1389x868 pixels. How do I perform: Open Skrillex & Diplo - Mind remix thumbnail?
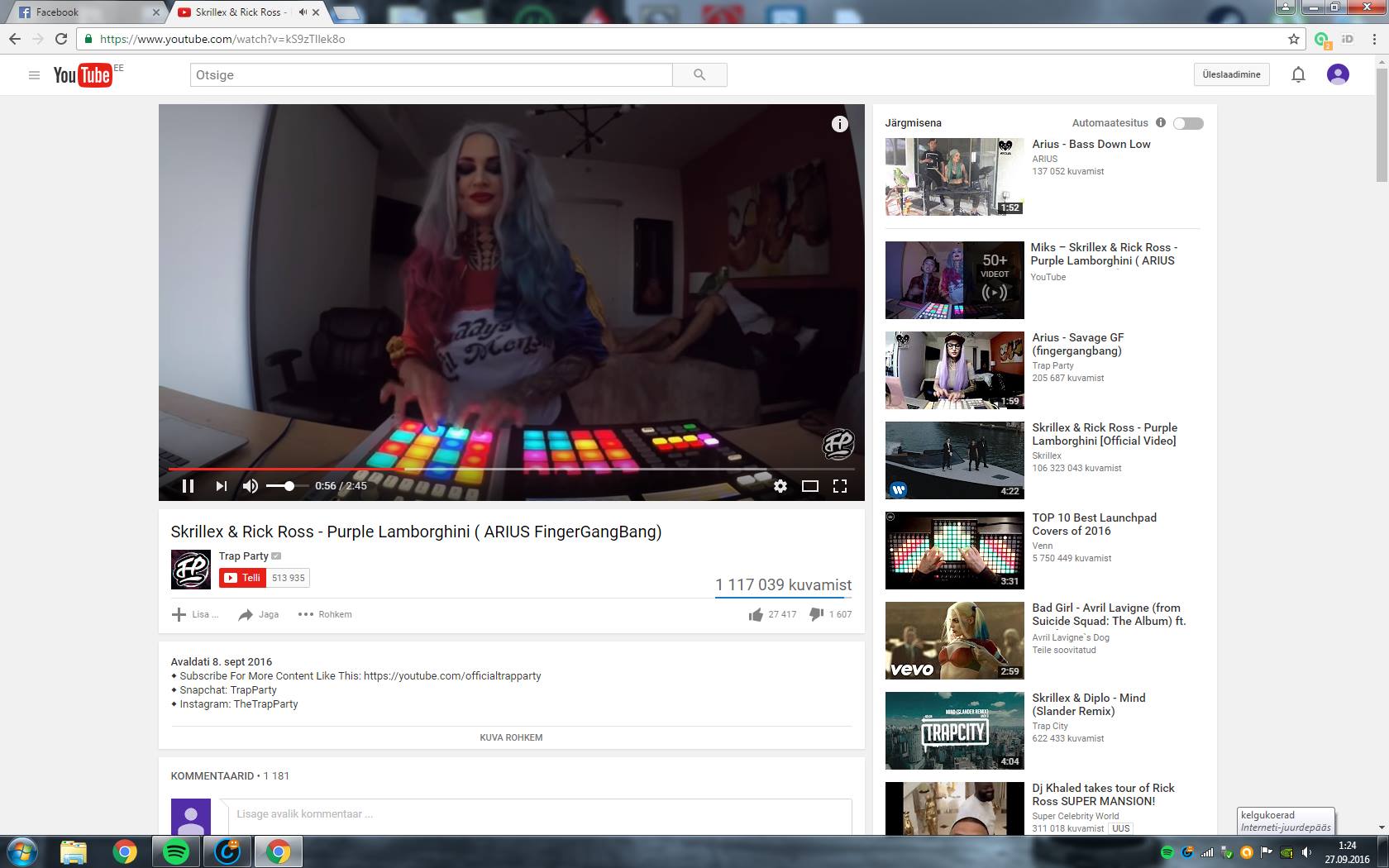(x=954, y=731)
